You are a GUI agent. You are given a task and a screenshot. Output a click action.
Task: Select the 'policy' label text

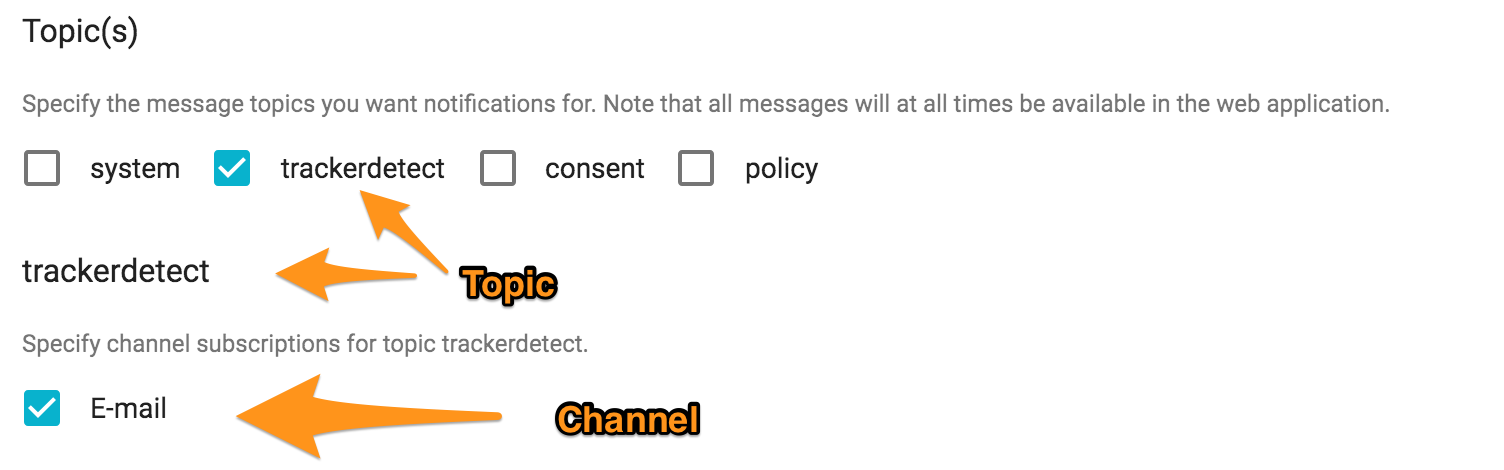(x=781, y=170)
